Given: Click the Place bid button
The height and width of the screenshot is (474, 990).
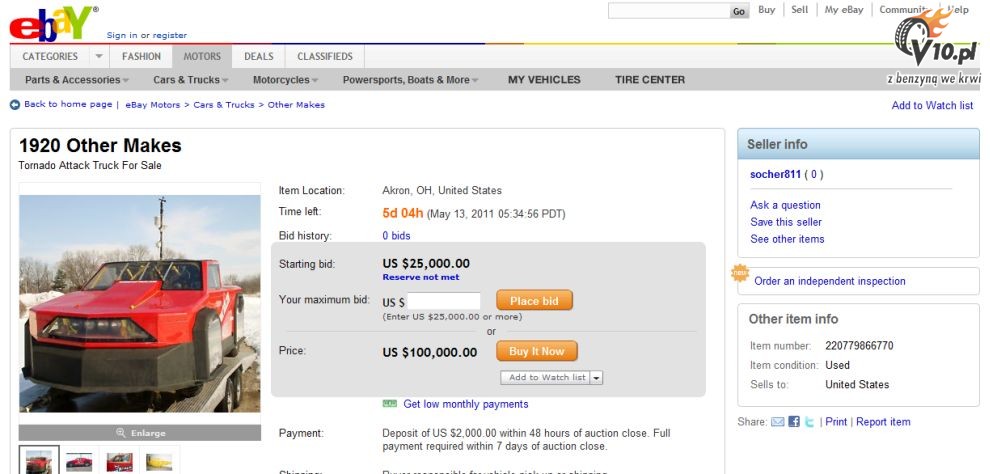Looking at the screenshot, I should [x=534, y=300].
